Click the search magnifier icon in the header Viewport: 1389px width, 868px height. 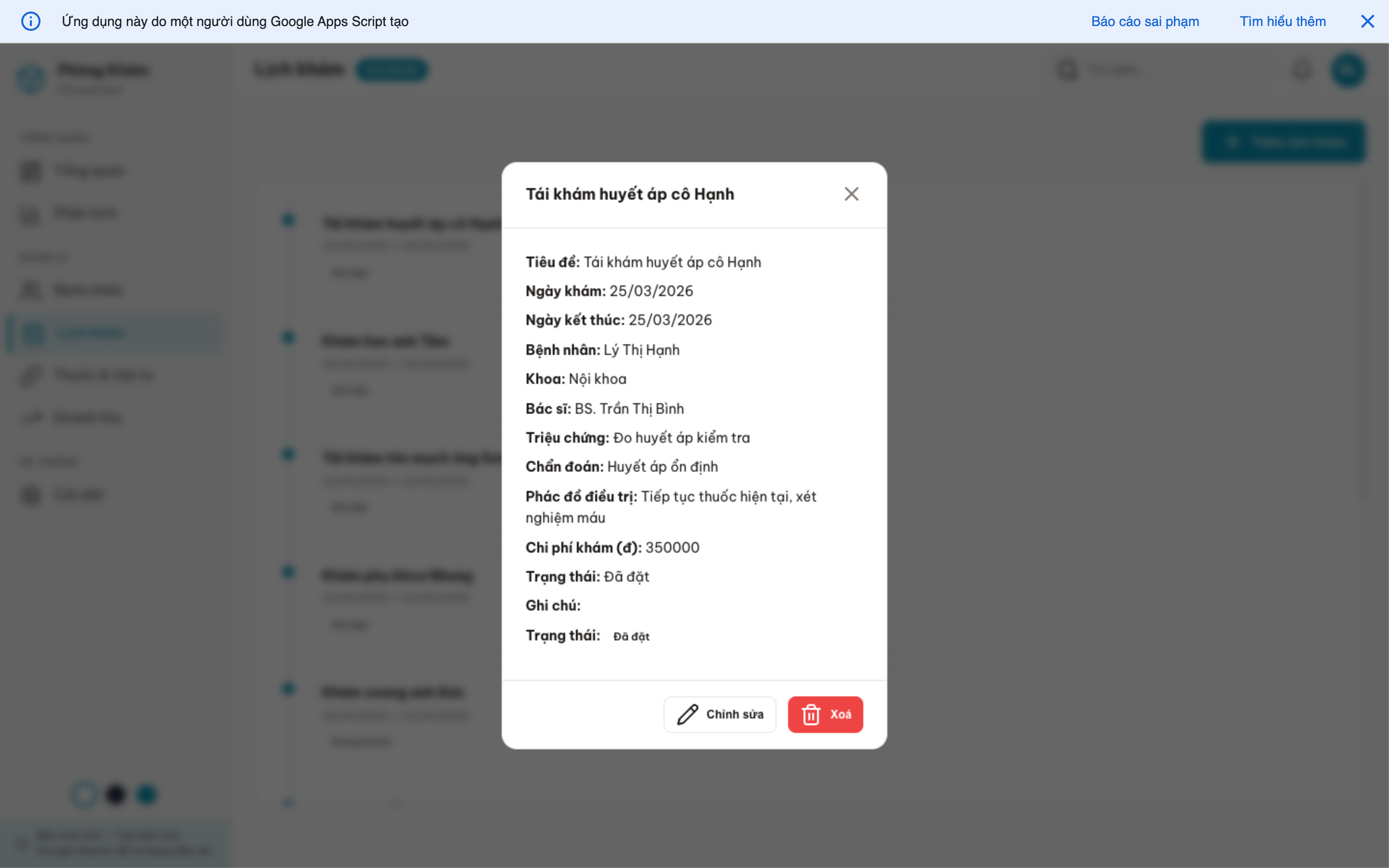1066,69
